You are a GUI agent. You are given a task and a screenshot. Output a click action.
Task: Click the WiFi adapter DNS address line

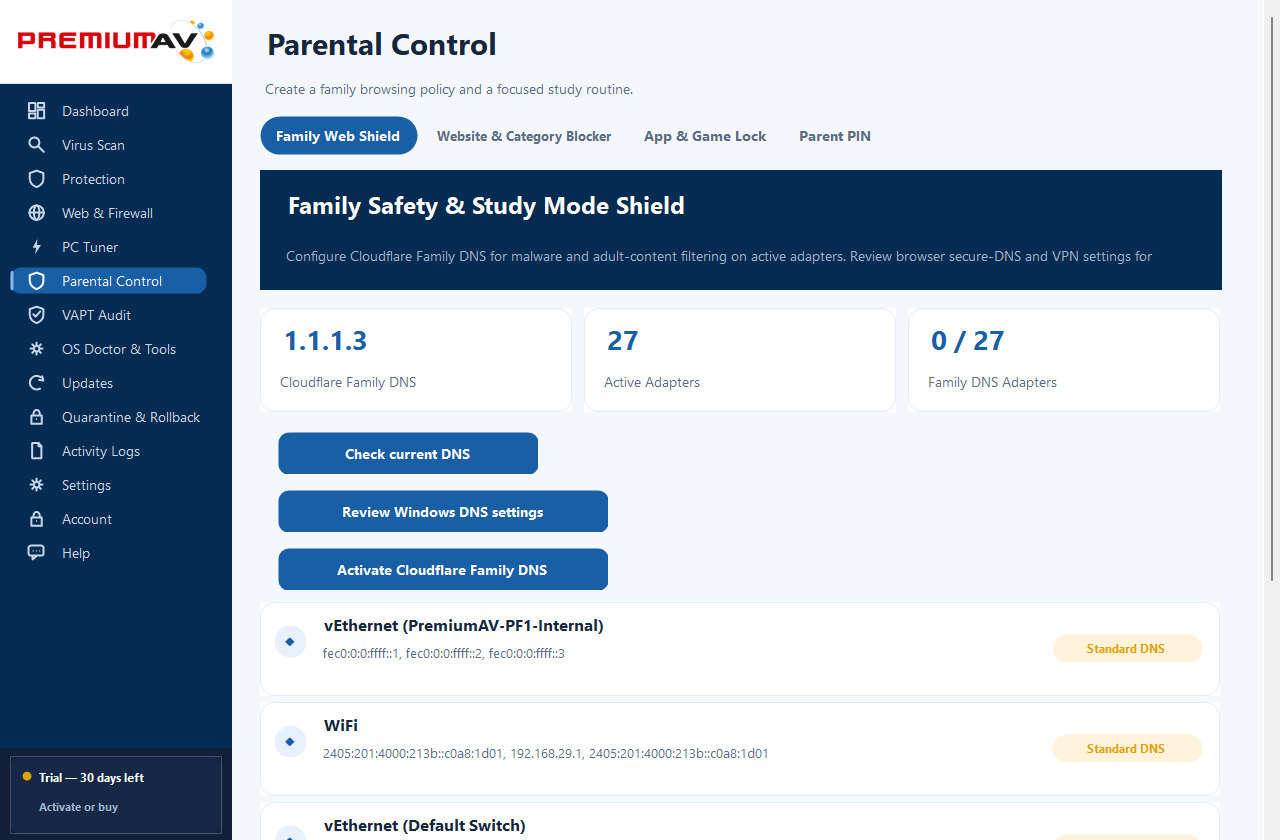tap(546, 754)
